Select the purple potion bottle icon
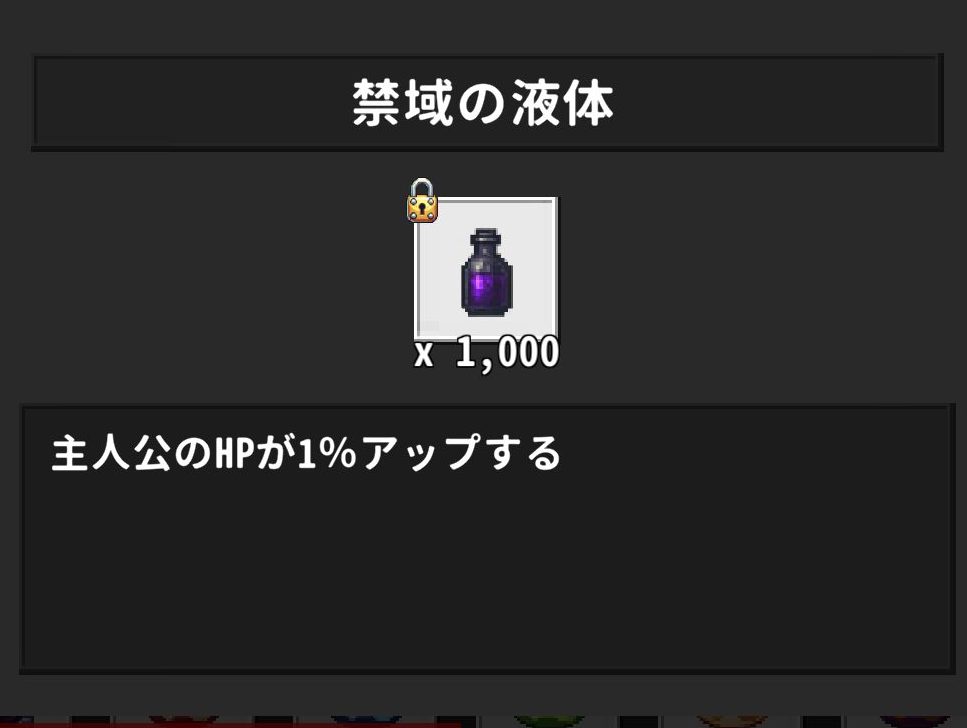 [x=487, y=273]
